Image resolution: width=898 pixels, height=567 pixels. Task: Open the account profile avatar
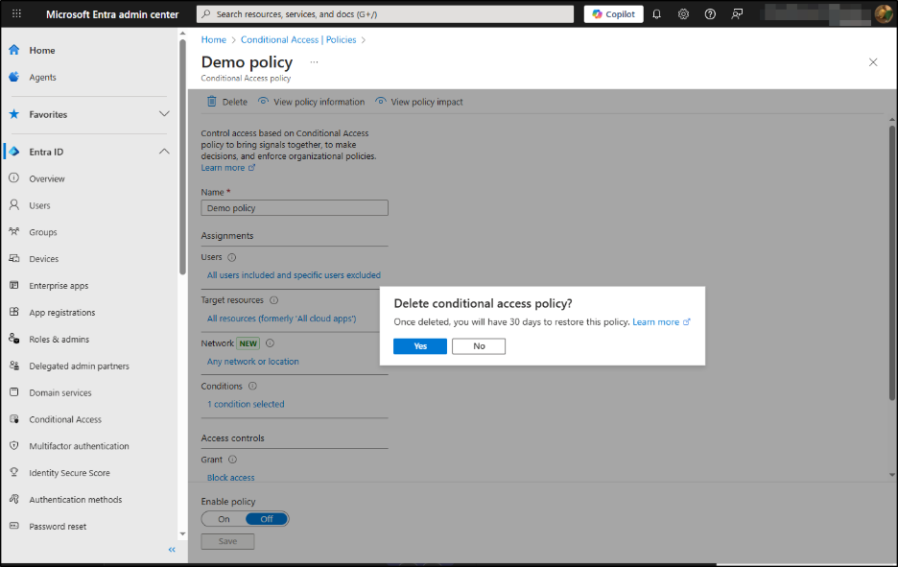point(884,14)
